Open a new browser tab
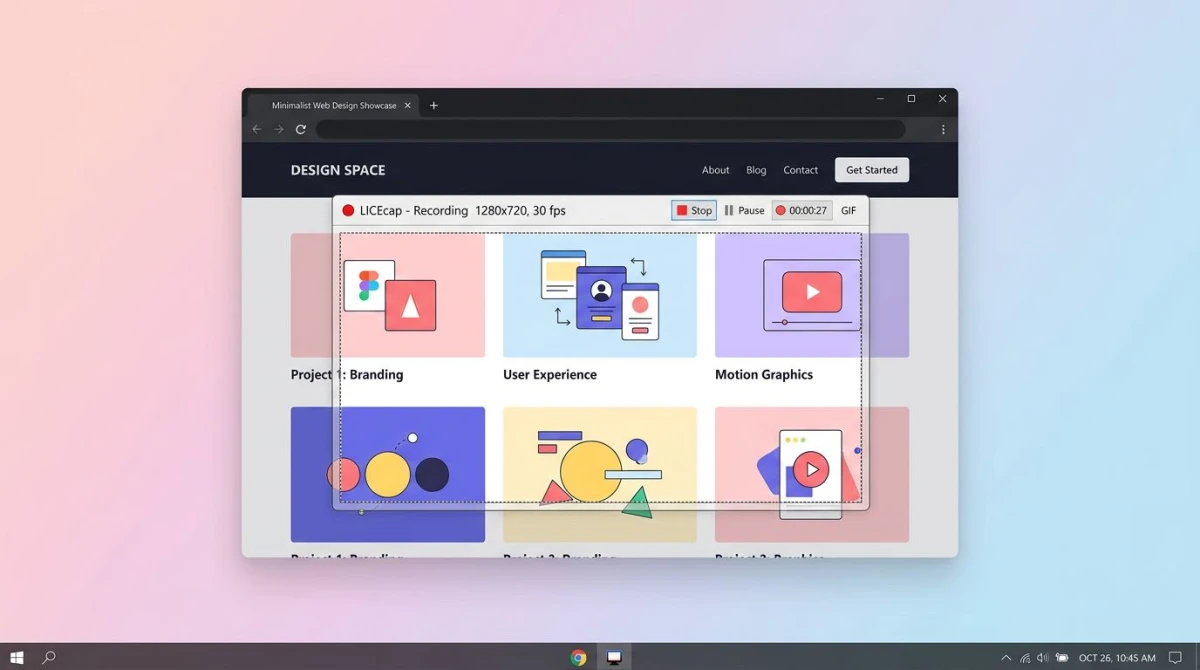1200x670 pixels. click(434, 105)
